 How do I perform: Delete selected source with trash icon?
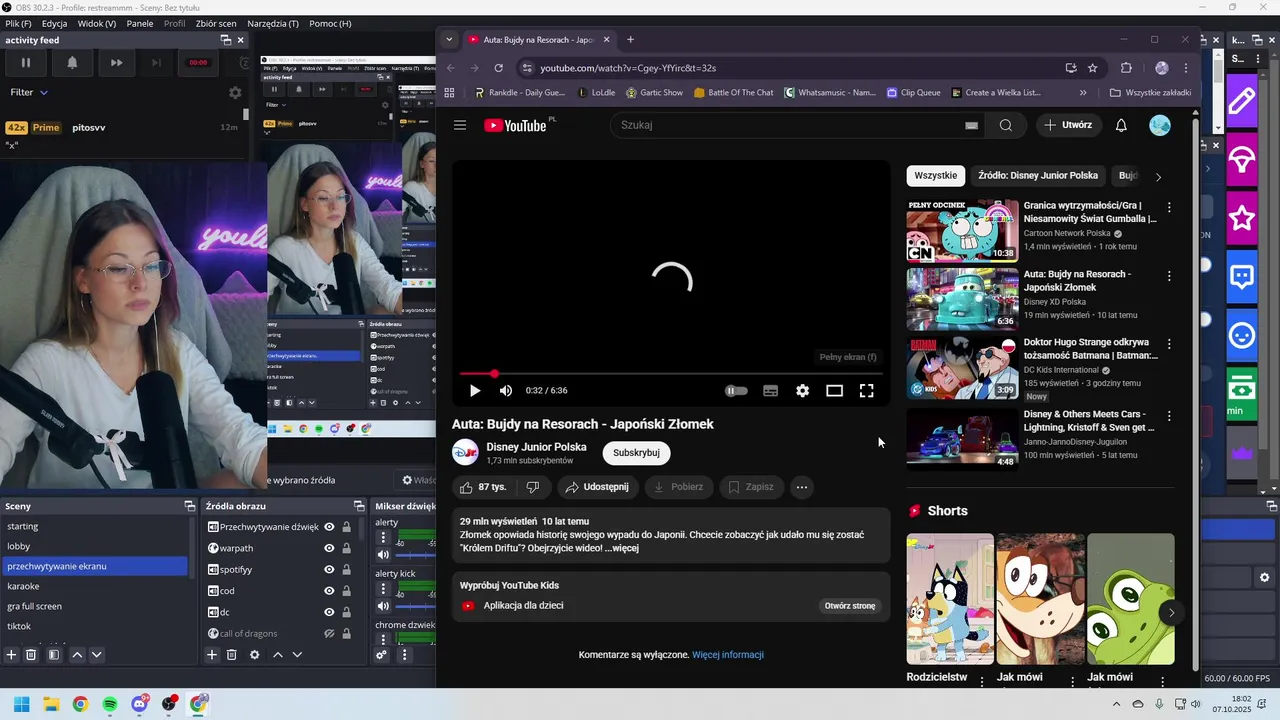(231, 655)
